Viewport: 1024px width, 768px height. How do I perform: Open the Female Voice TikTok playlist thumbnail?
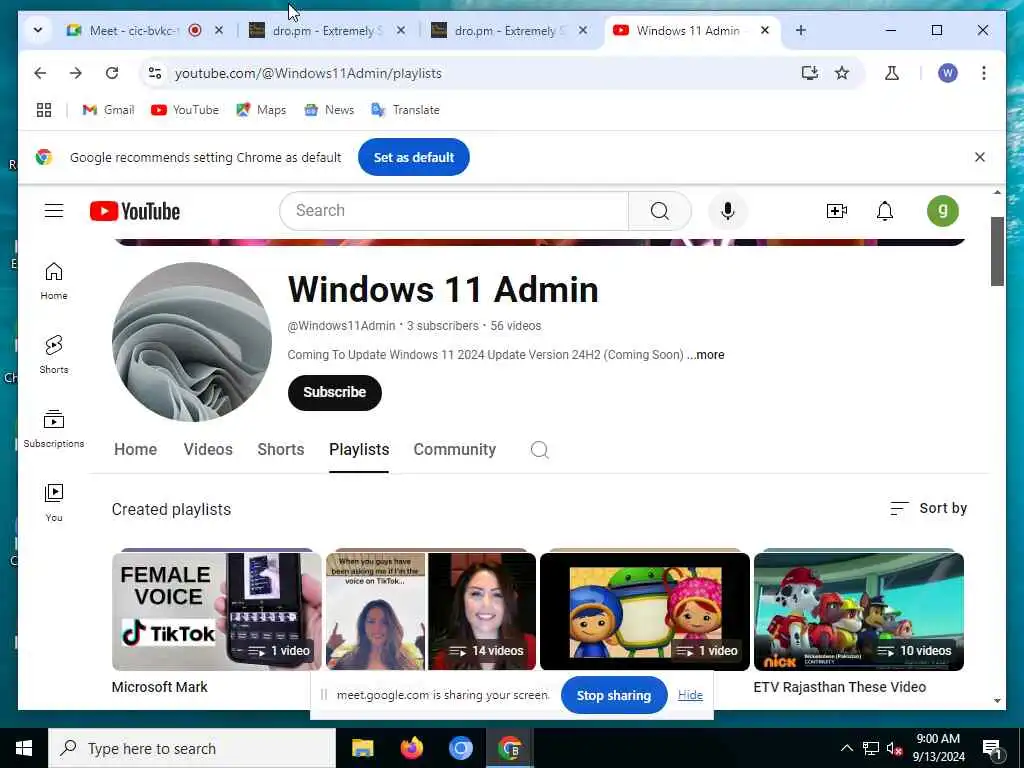coord(216,611)
